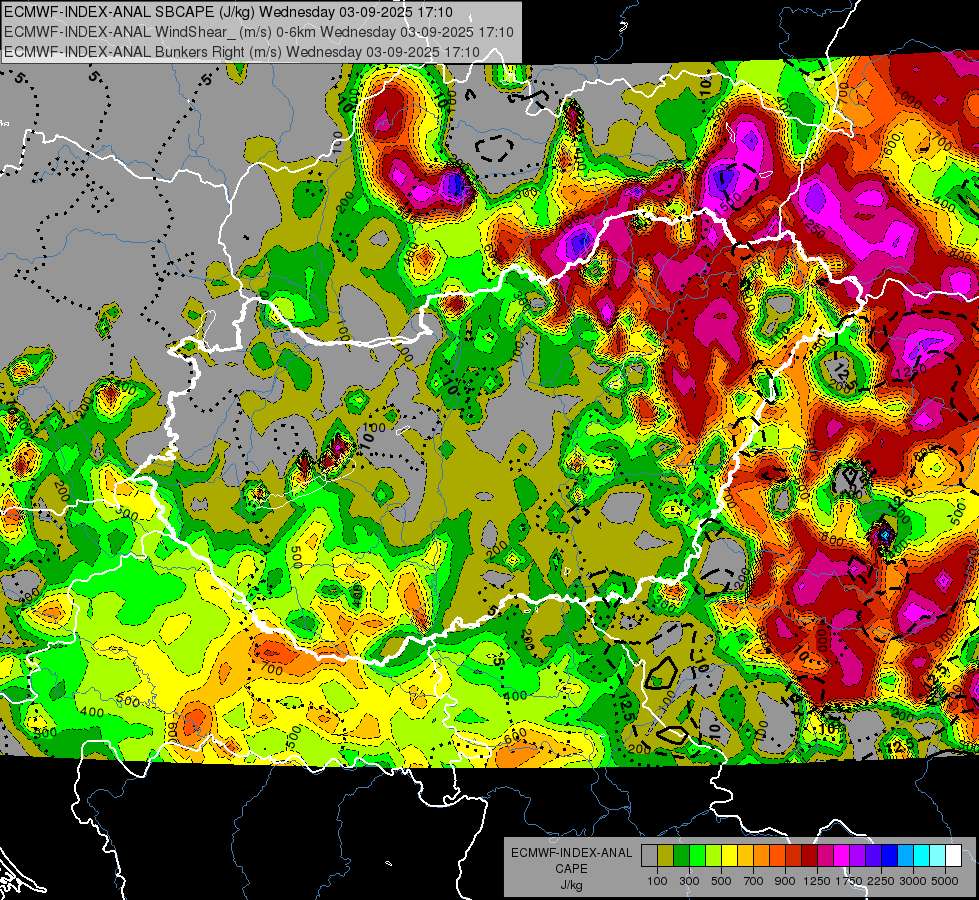This screenshot has height=900, width=979.
Task: Select the dark red swatch left of 1250
Action: [x=810, y=856]
